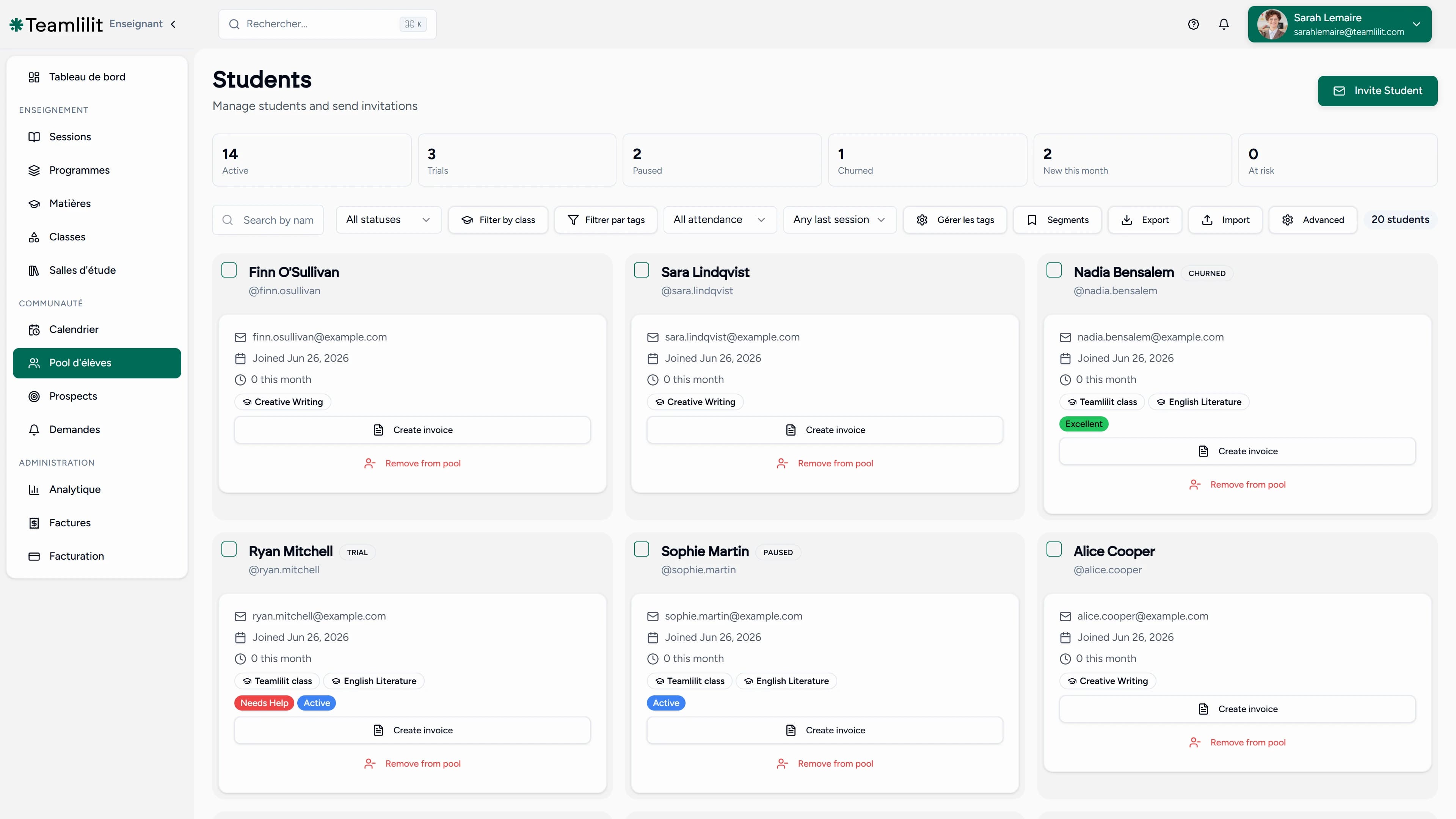Click the 2 Paused stat card
Viewport: 1456px width, 819px height.
tap(722, 160)
